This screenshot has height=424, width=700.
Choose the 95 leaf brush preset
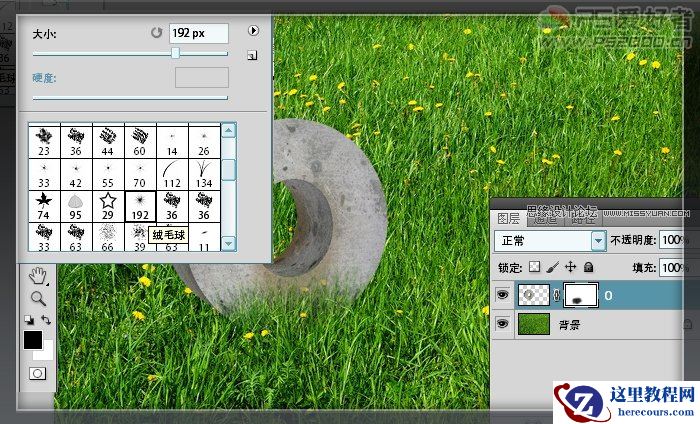pos(76,206)
